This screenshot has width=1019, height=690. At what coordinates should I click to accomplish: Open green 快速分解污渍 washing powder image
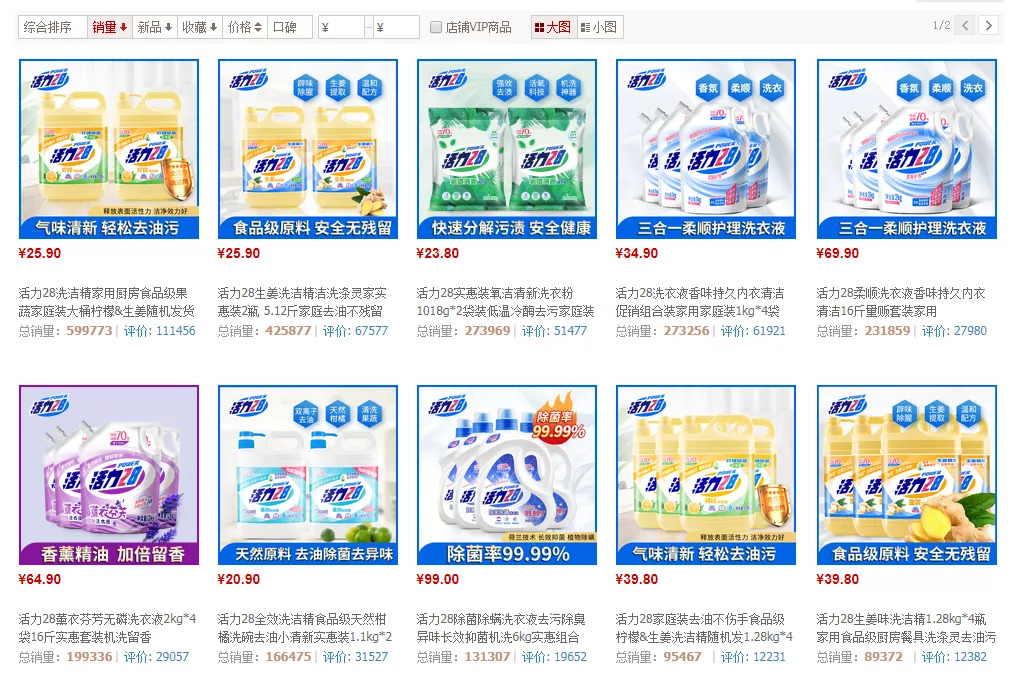507,149
